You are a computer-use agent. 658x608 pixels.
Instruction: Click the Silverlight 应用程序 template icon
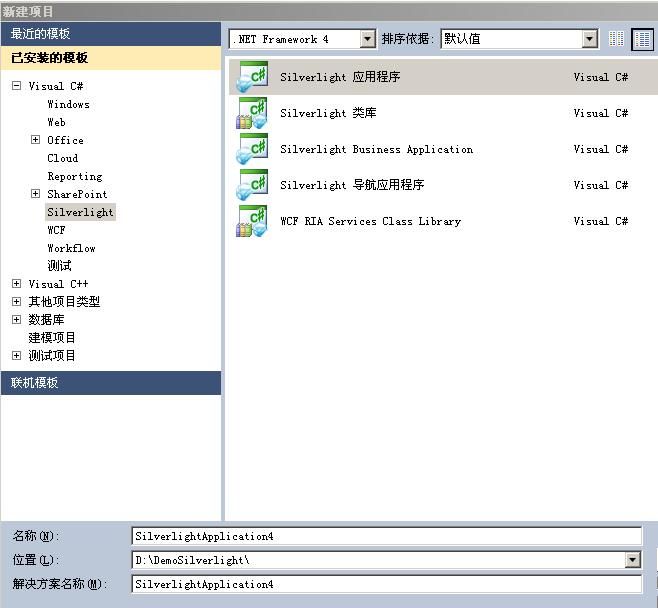click(x=252, y=77)
